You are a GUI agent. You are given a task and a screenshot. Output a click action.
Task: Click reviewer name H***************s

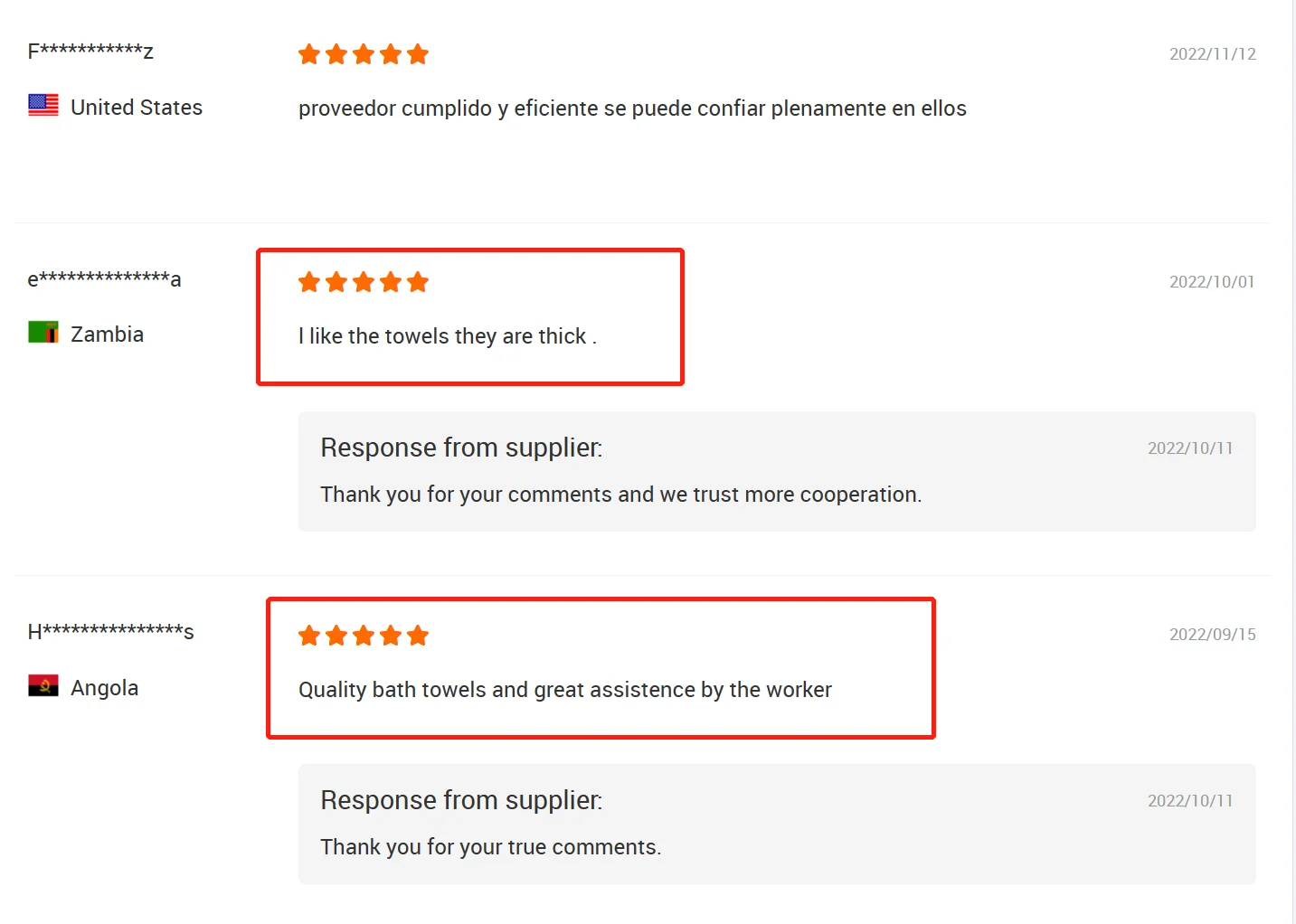coord(110,631)
